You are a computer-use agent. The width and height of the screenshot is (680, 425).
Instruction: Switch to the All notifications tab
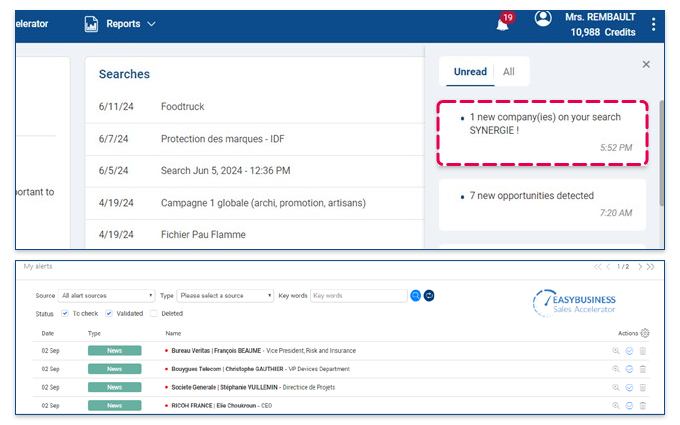coord(509,72)
